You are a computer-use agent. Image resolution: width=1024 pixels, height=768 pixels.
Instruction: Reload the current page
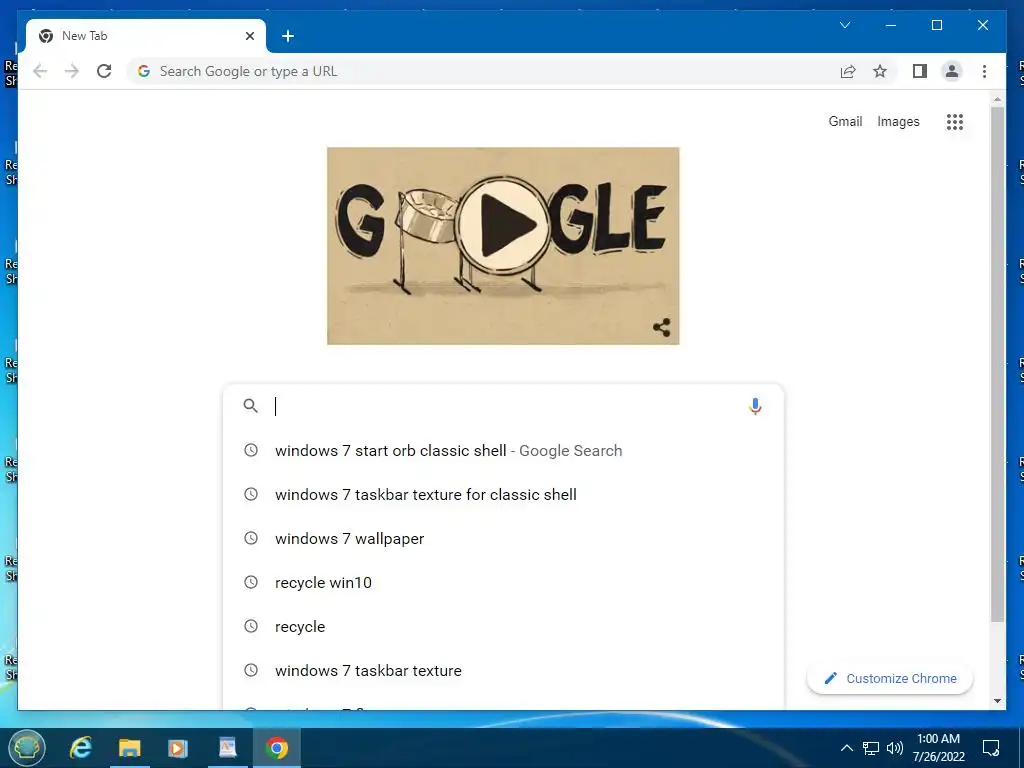(x=104, y=71)
